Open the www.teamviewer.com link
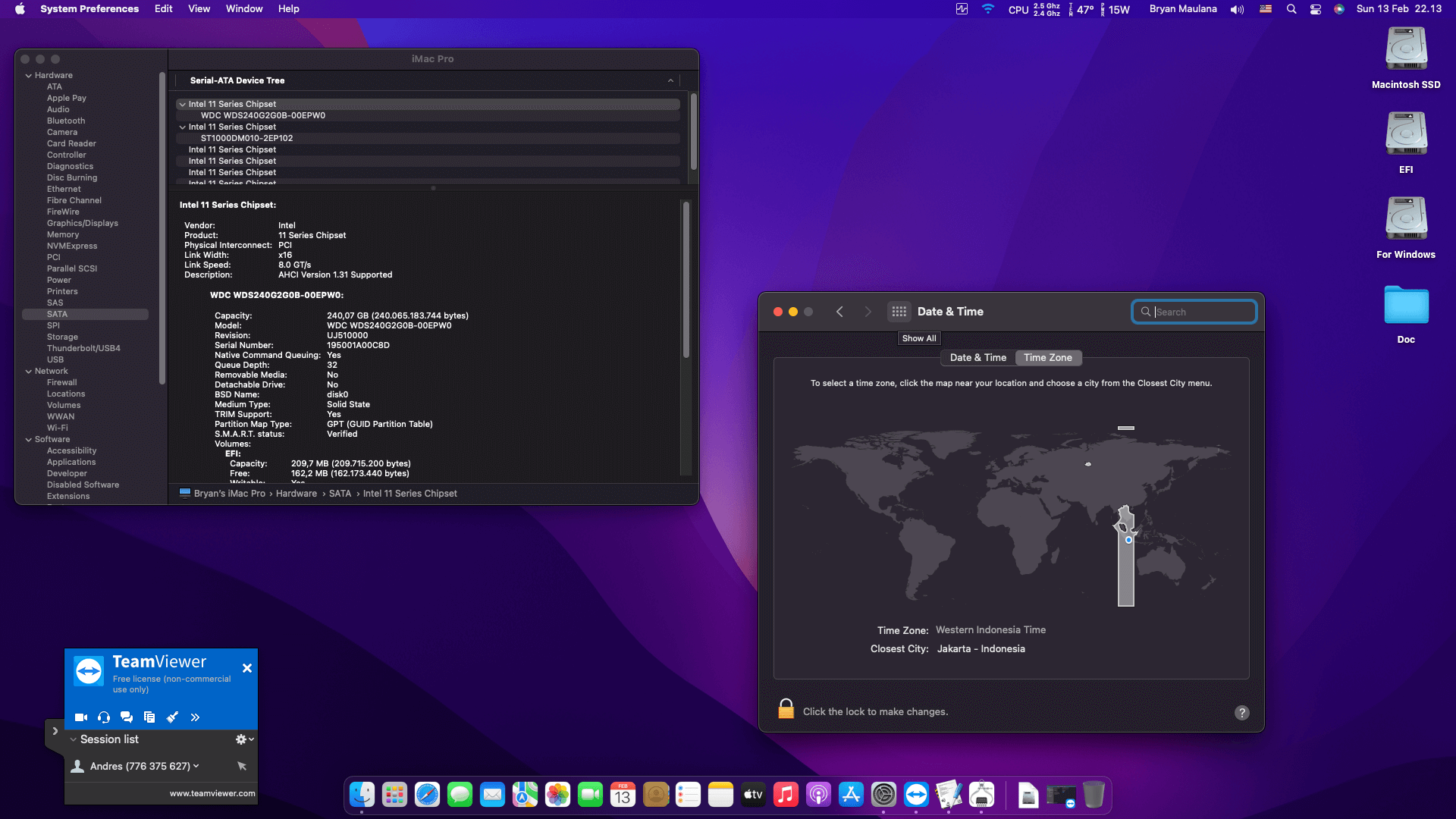Screen dimensions: 1456x819 (x=212, y=793)
